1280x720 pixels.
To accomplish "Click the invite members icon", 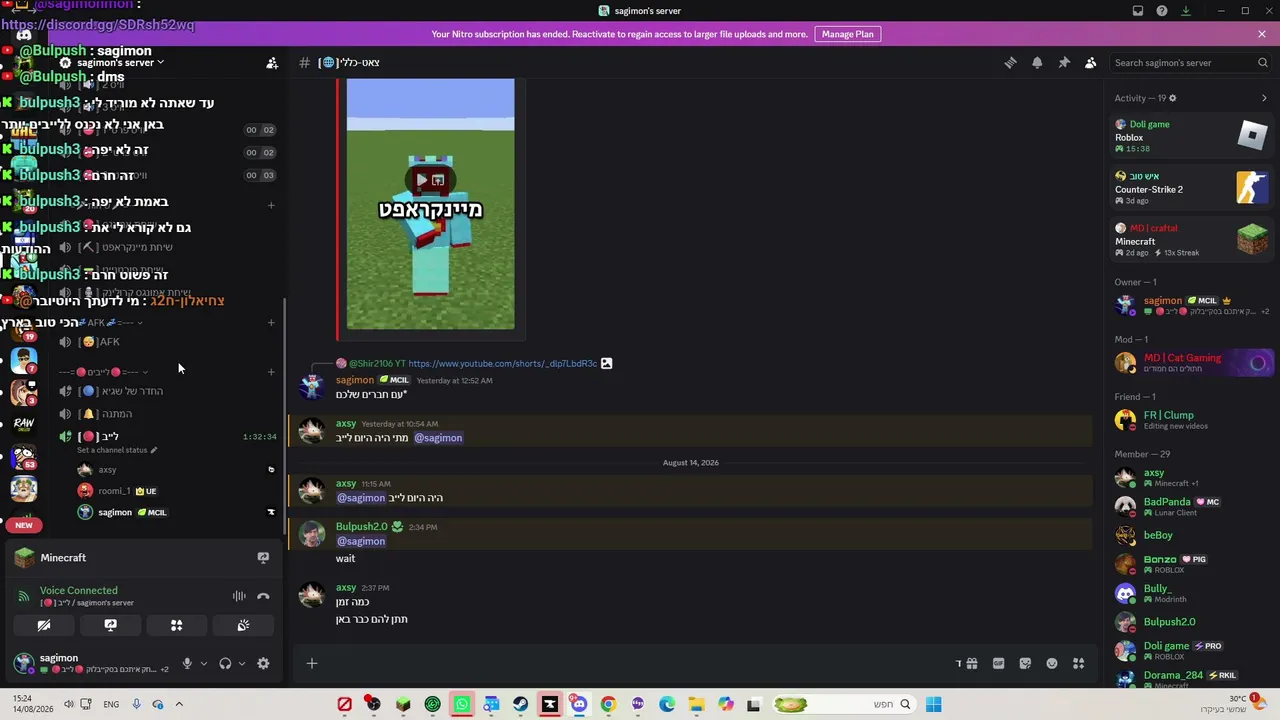I will click(272, 62).
